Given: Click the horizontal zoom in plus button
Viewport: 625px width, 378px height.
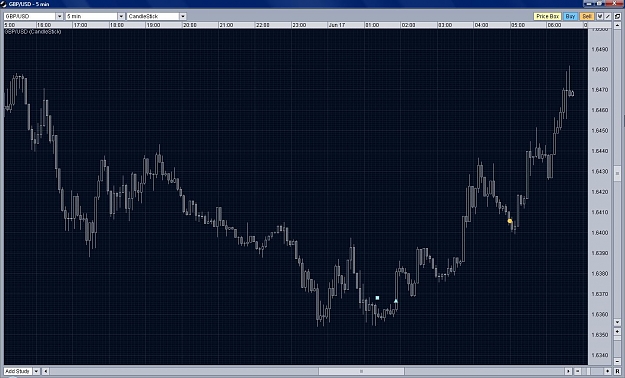Looking at the screenshot, I should coord(607,371).
